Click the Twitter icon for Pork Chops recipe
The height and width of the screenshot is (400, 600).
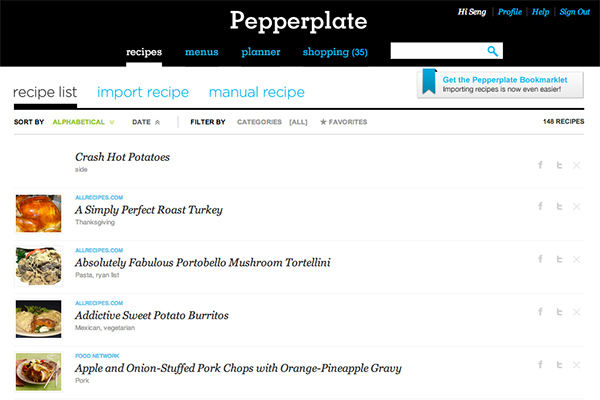(558, 364)
